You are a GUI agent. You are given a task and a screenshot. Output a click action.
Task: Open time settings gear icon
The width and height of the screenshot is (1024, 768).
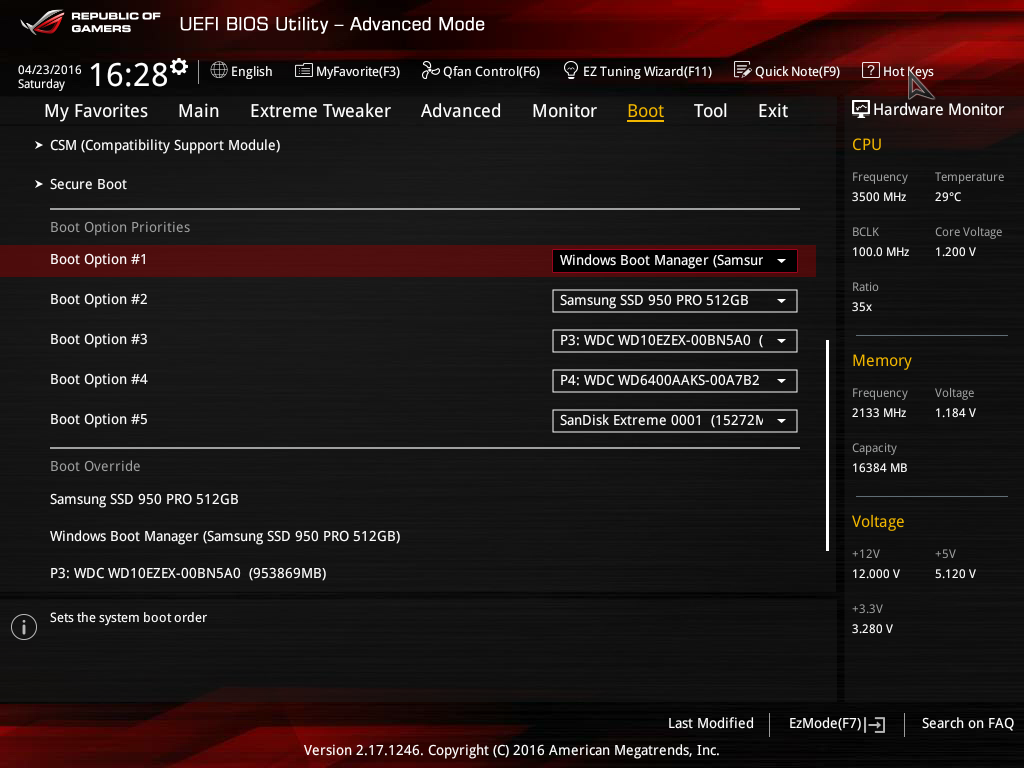coord(179,67)
